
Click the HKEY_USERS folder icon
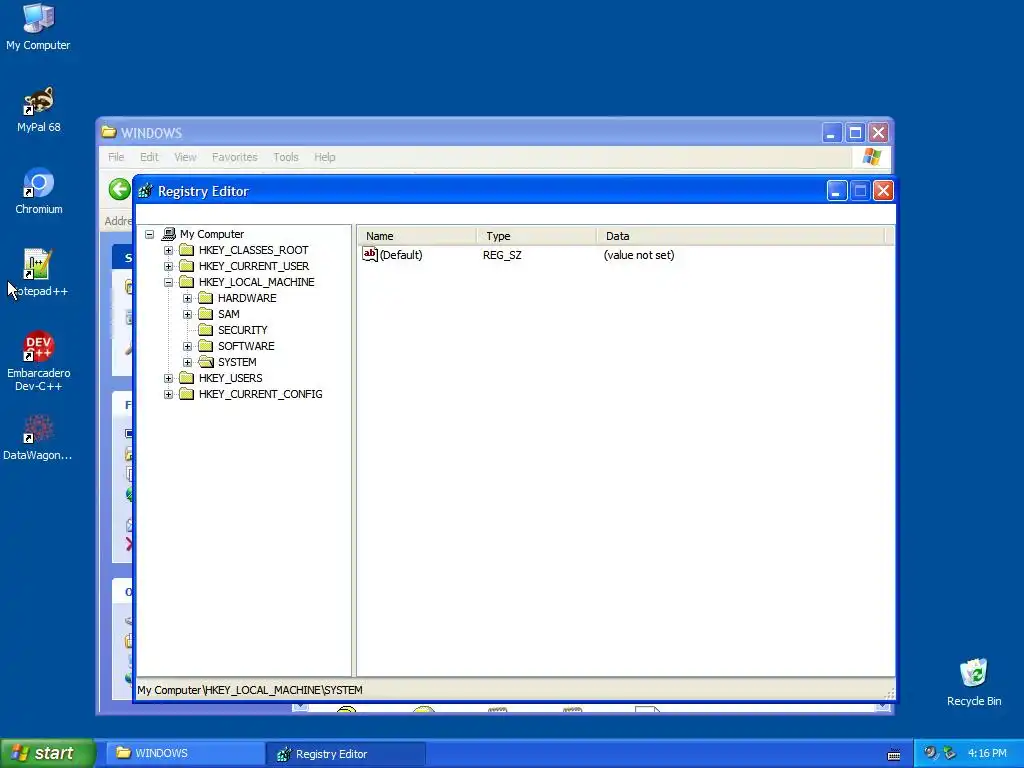187,378
